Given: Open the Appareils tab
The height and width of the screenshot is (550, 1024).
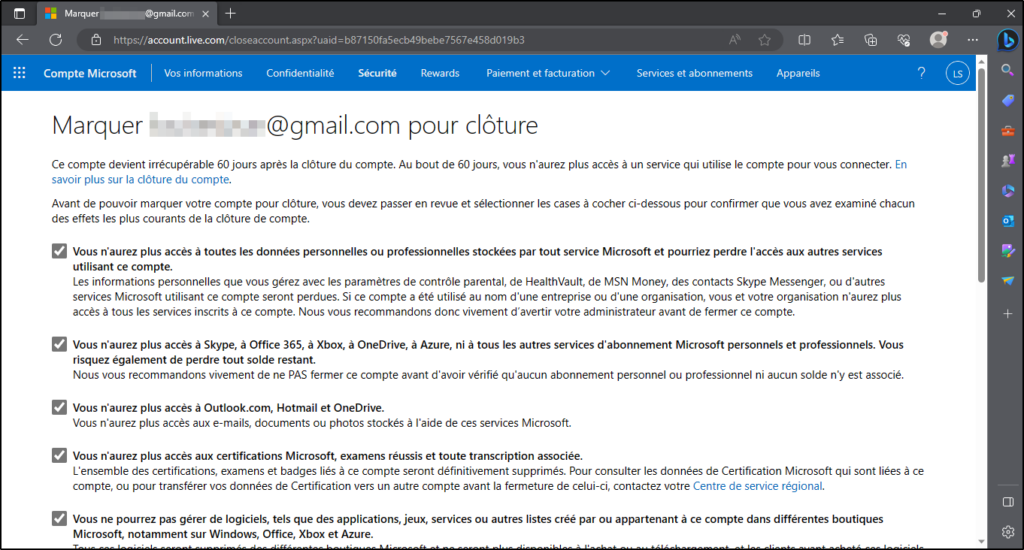Looking at the screenshot, I should (x=798, y=73).
